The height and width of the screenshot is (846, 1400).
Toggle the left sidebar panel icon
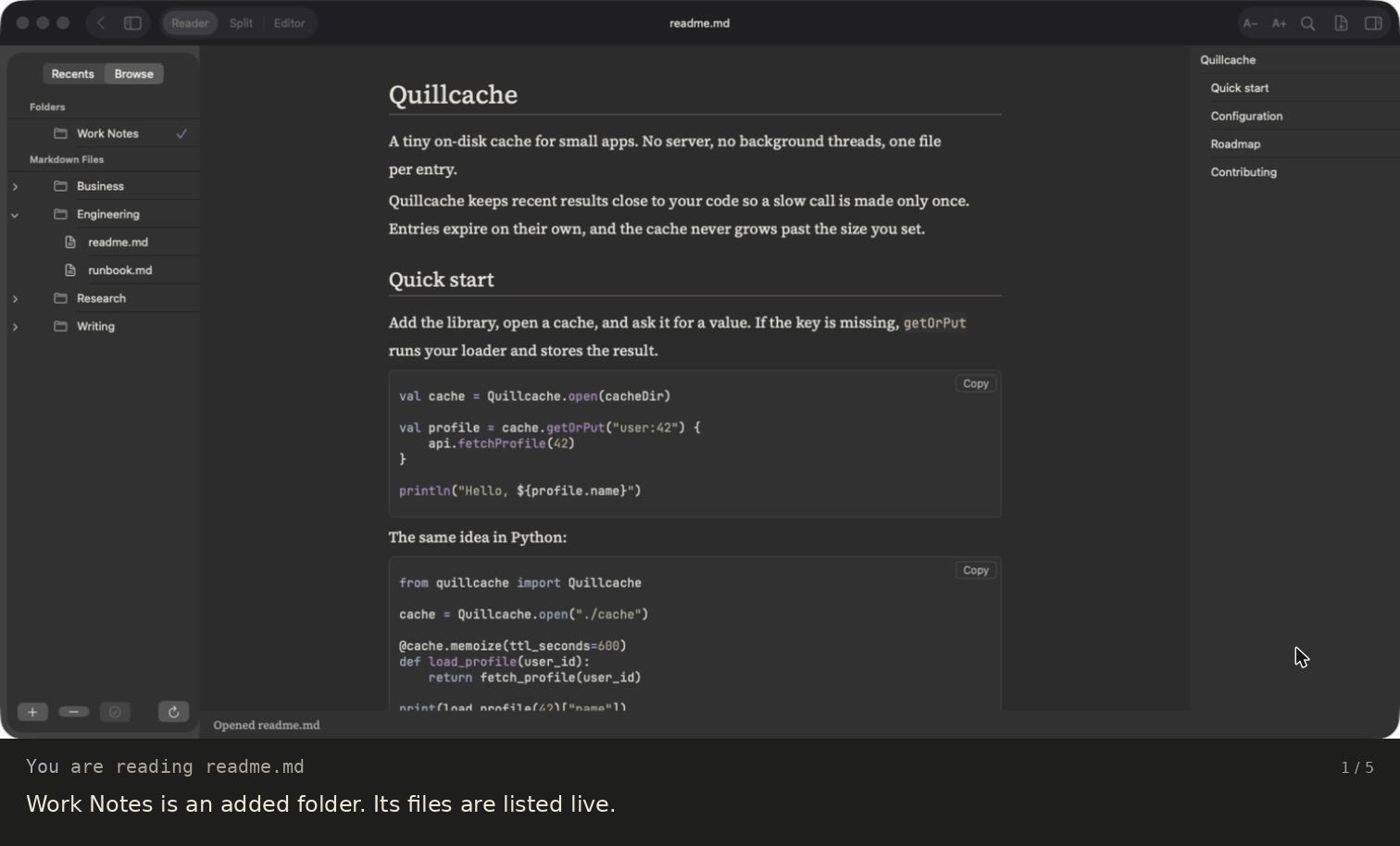(132, 23)
